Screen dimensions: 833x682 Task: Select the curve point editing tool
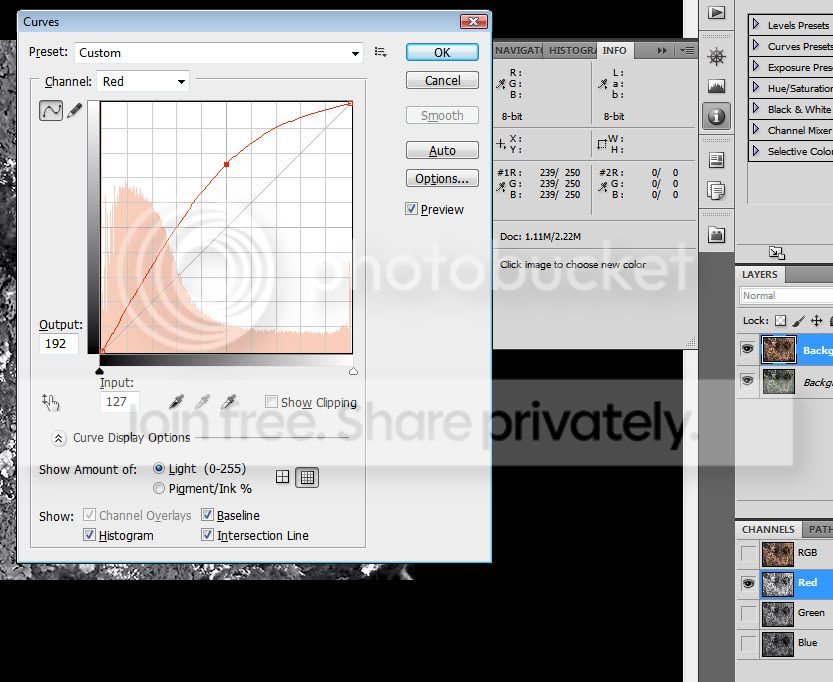click(x=51, y=111)
